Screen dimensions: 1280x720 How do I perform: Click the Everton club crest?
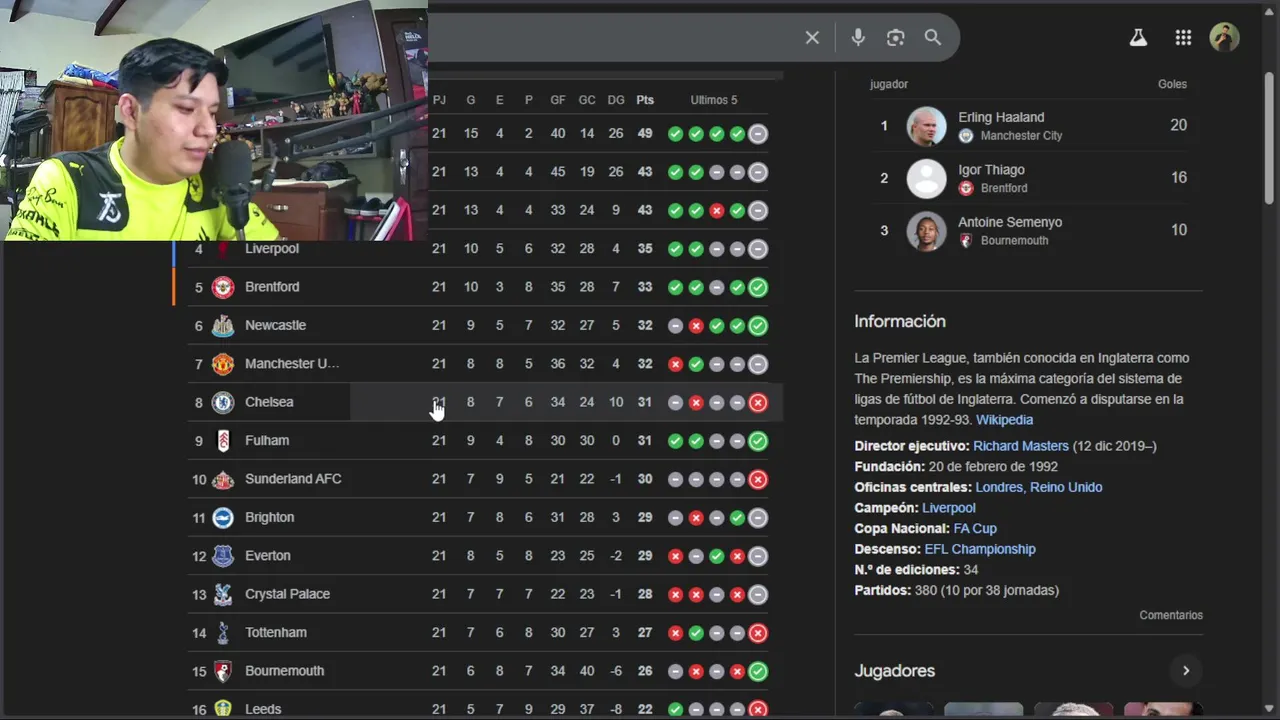point(222,556)
